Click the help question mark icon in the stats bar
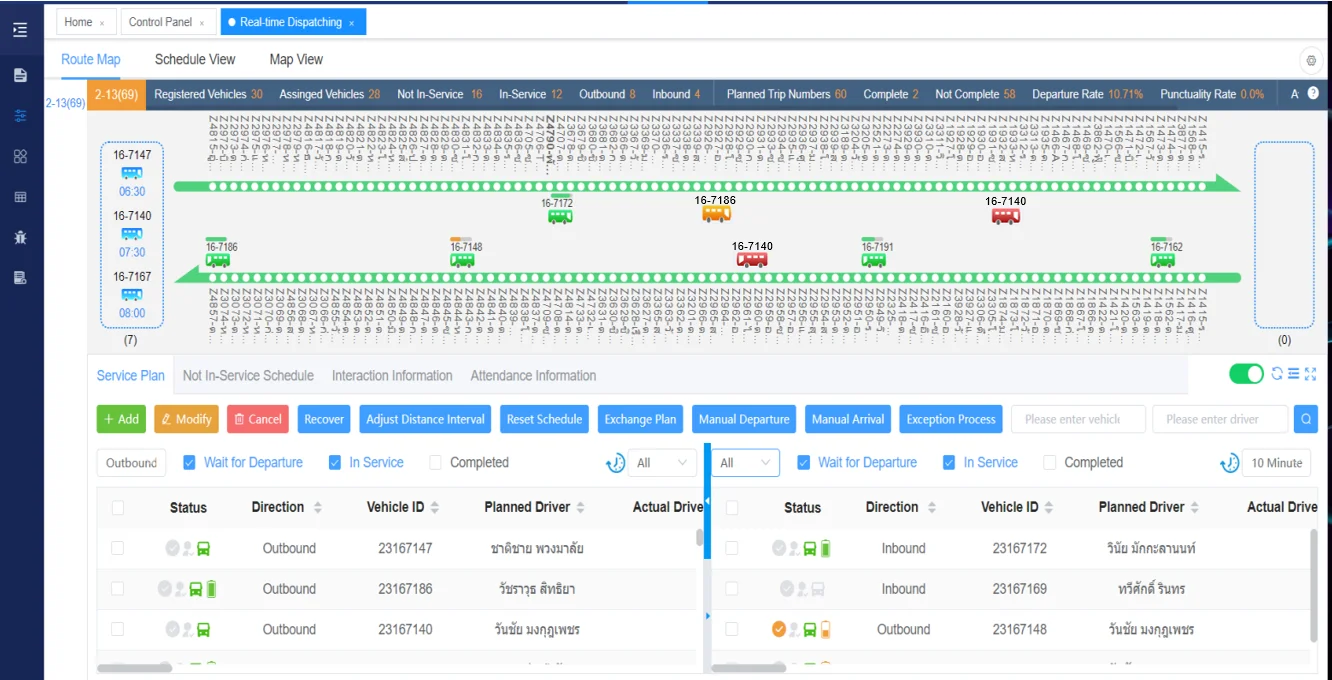The image size is (1332, 680). click(1313, 93)
